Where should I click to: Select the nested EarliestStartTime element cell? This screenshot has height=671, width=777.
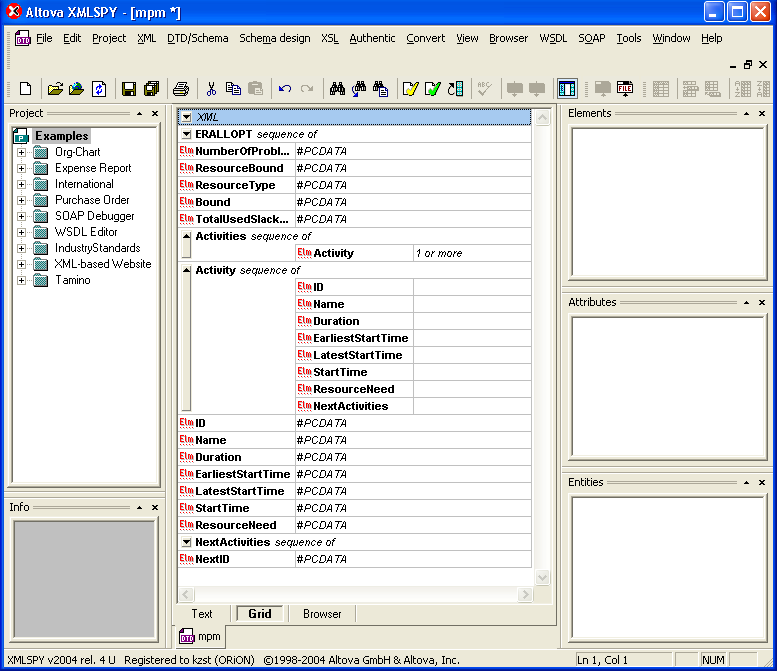pos(354,338)
